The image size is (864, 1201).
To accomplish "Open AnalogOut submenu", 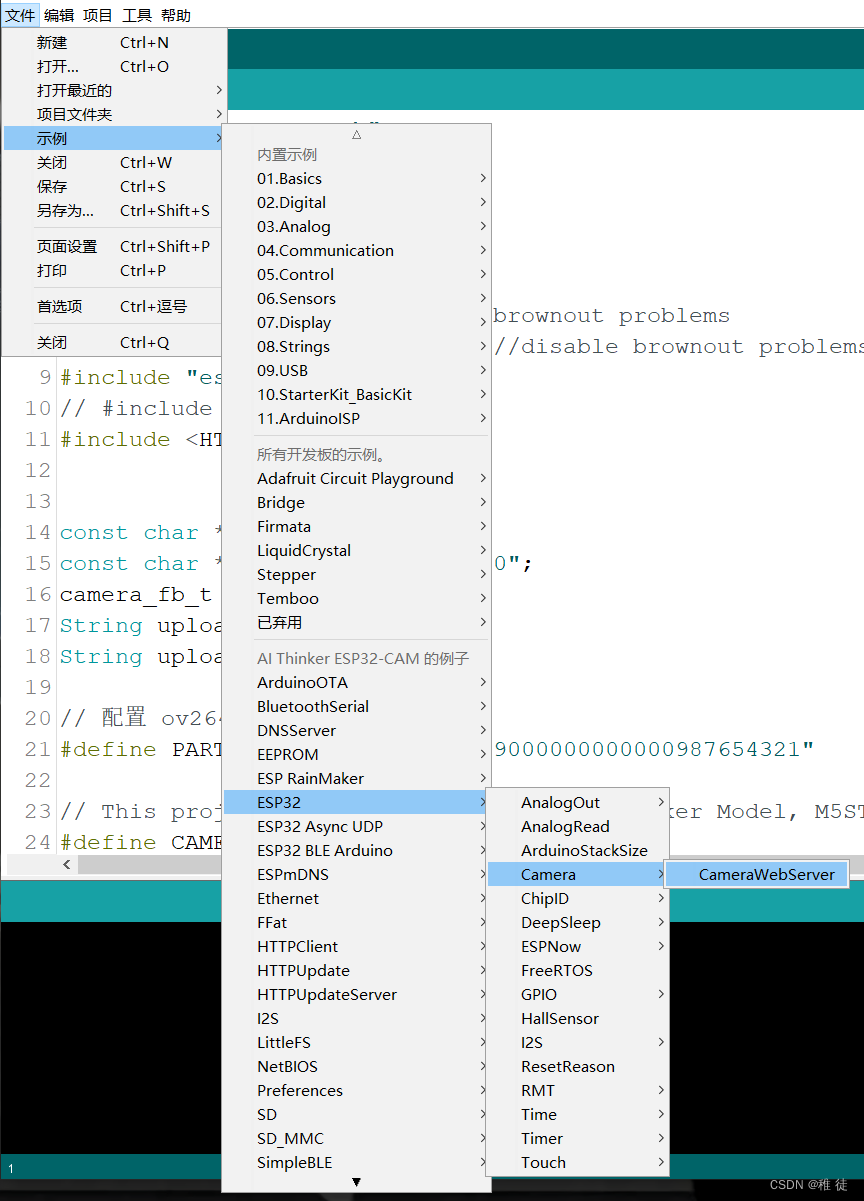I will click(x=577, y=803).
